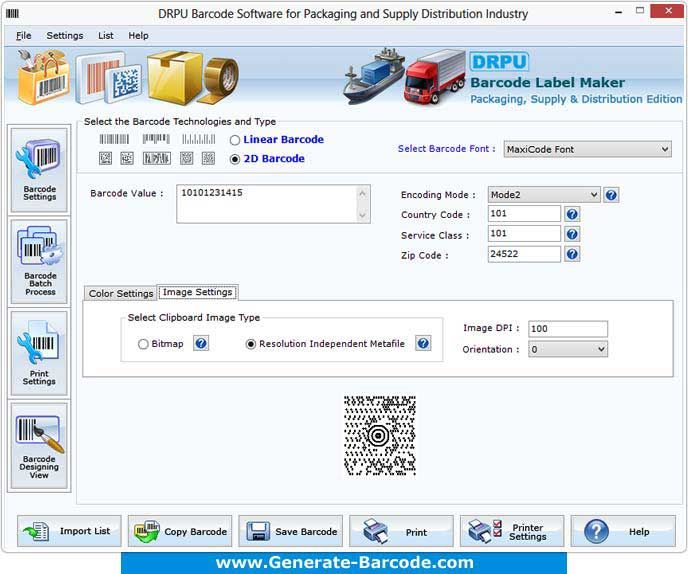Click the fourth 2D barcode sample icon
The width and height of the screenshot is (688, 574).
click(186, 158)
